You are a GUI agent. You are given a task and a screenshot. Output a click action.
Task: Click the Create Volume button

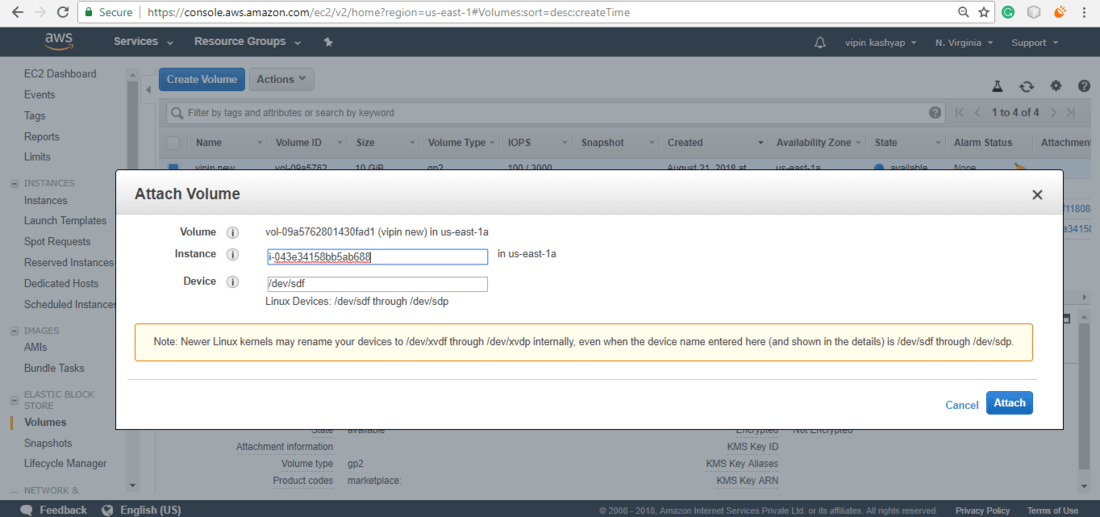coord(202,79)
